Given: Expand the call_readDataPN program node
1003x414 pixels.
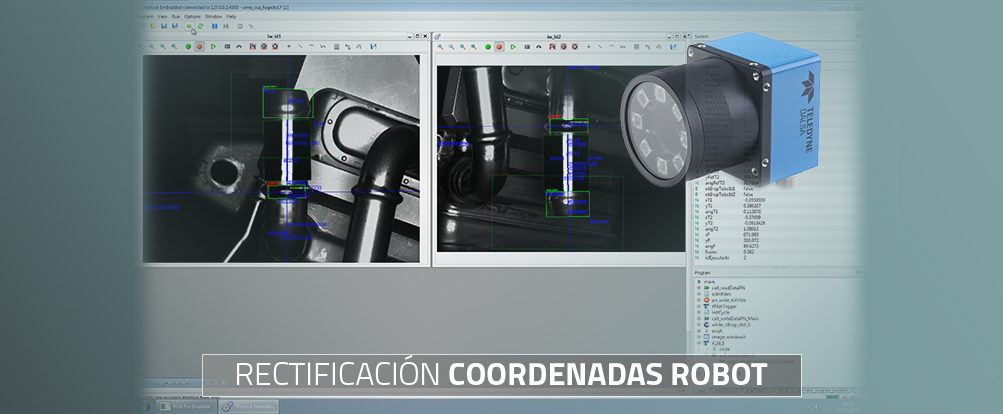Looking at the screenshot, I should click(697, 287).
